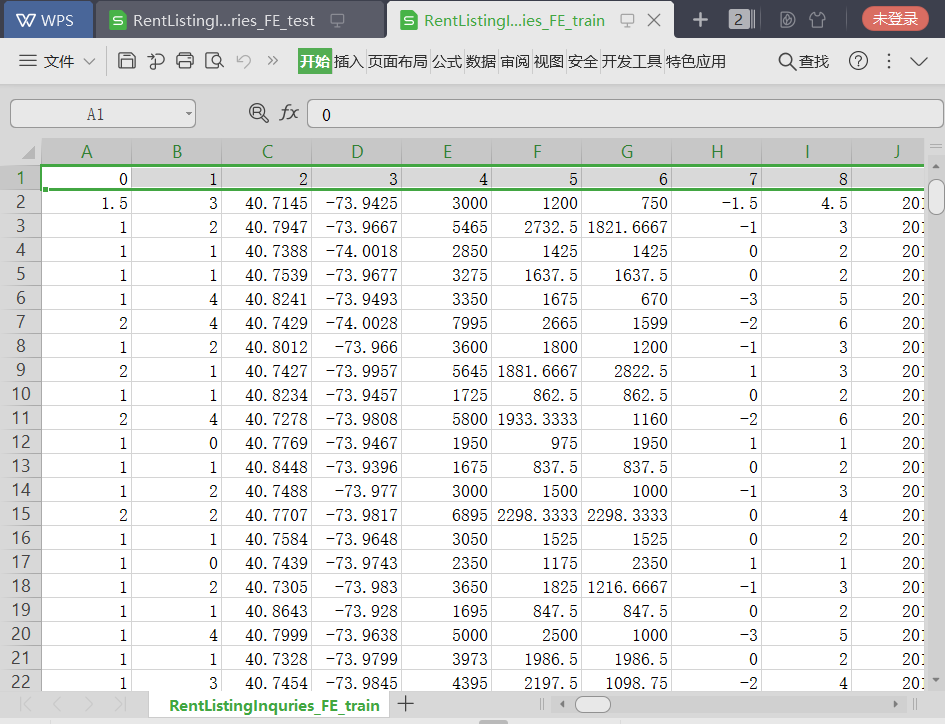
Task: Open the insert function fx icon
Action: tap(289, 112)
